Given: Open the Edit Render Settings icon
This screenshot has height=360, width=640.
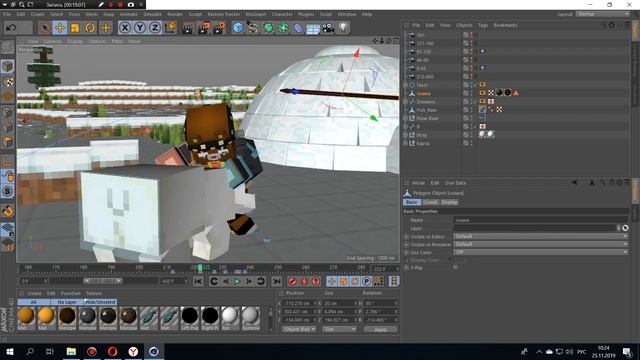Looking at the screenshot, I should pos(219,28).
